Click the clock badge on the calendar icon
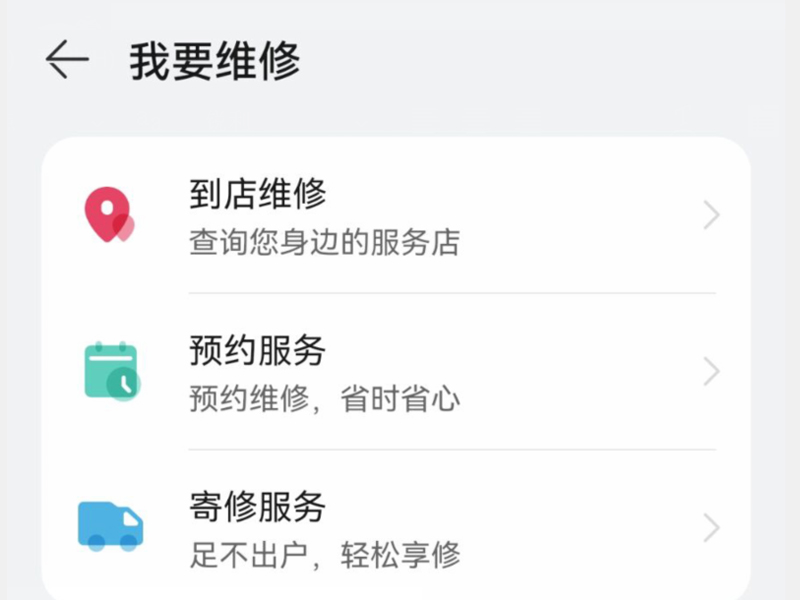 point(124,384)
